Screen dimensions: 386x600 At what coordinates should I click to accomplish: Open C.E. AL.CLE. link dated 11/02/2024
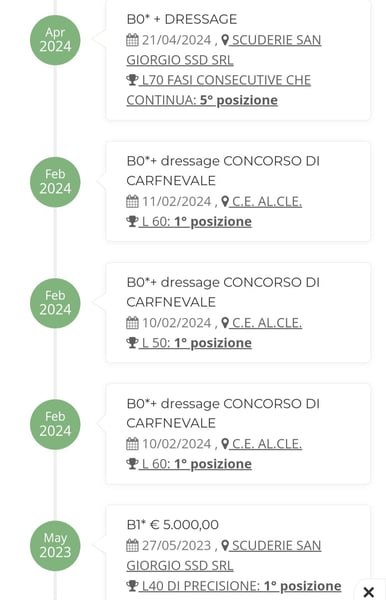point(267,201)
